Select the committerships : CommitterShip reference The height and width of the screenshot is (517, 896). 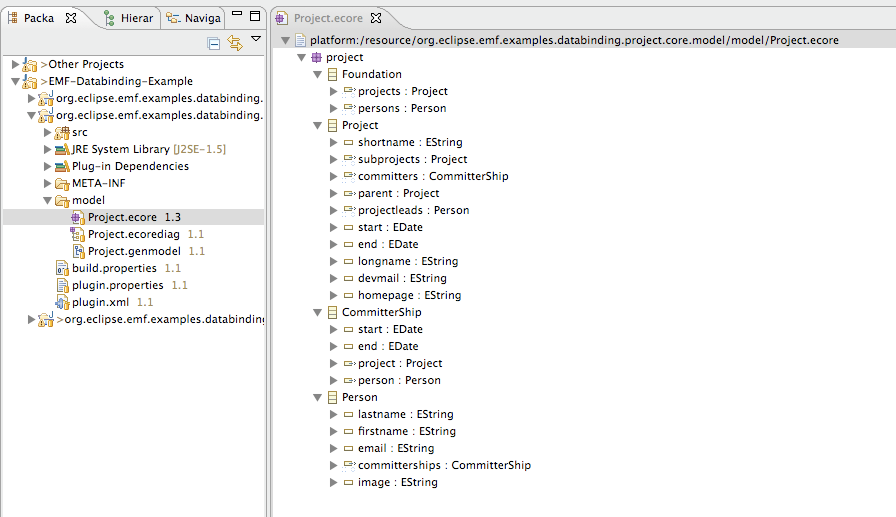coord(443,465)
